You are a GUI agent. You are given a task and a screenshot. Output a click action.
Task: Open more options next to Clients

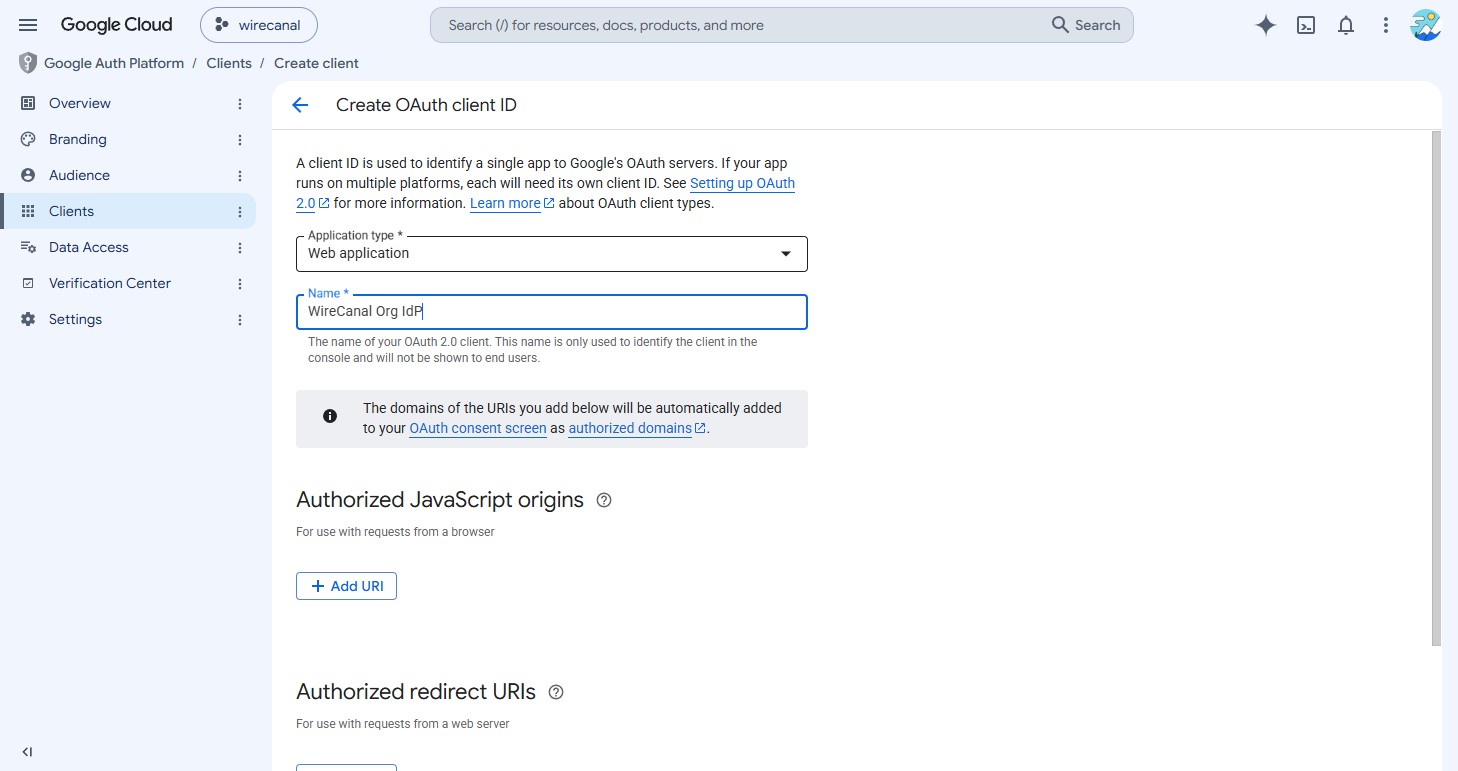(x=239, y=212)
